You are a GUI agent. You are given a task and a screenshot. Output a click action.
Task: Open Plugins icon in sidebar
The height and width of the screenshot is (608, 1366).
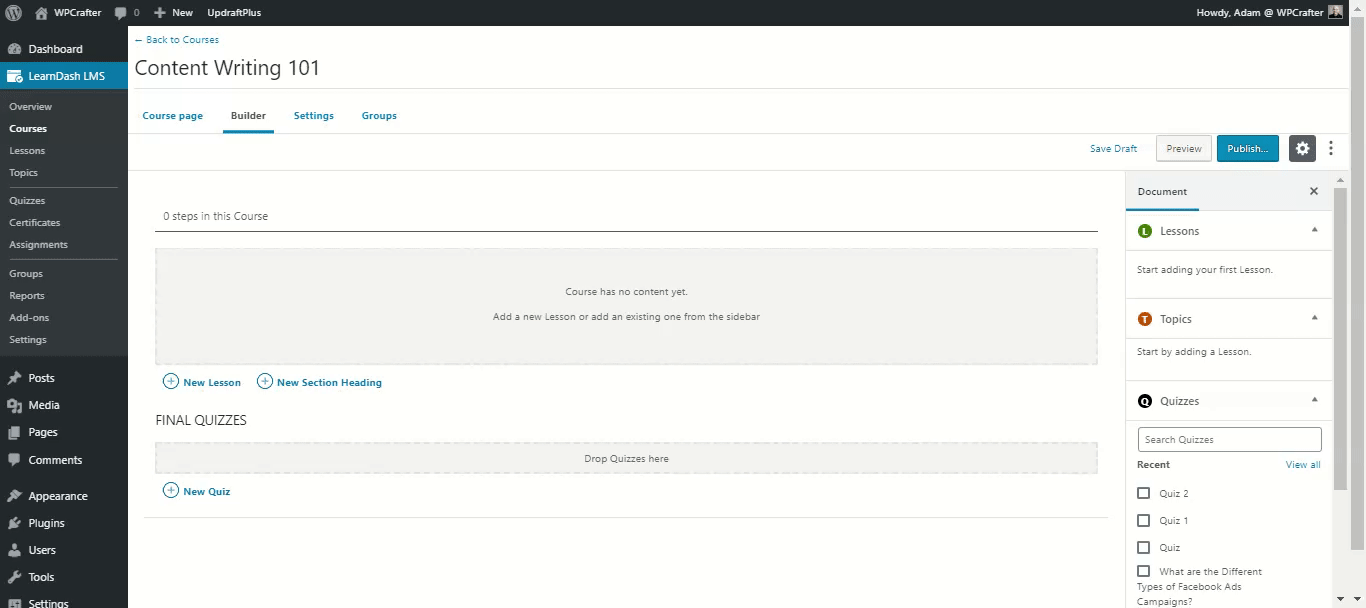(14, 523)
